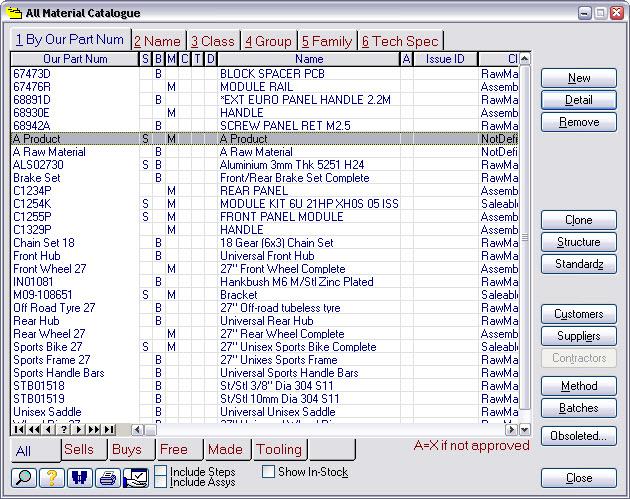
Task: Open the Detail button
Action: [579, 100]
